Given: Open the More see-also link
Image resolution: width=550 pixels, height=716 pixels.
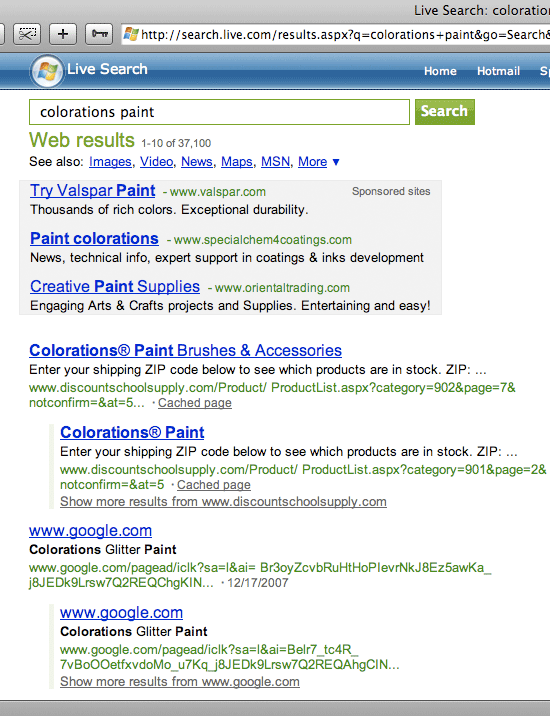Looking at the screenshot, I should [x=312, y=162].
